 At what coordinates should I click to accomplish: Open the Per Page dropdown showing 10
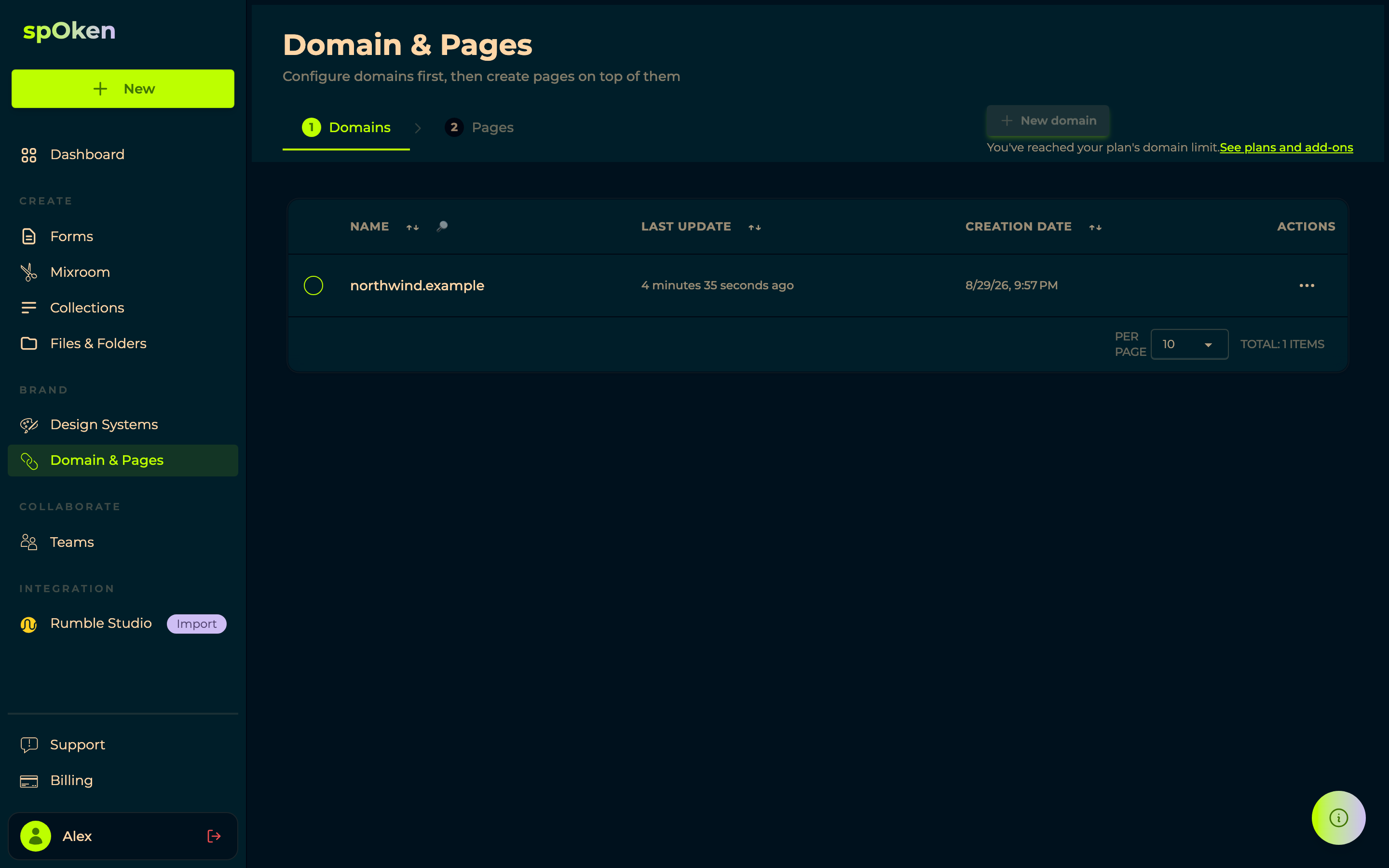[1189, 344]
